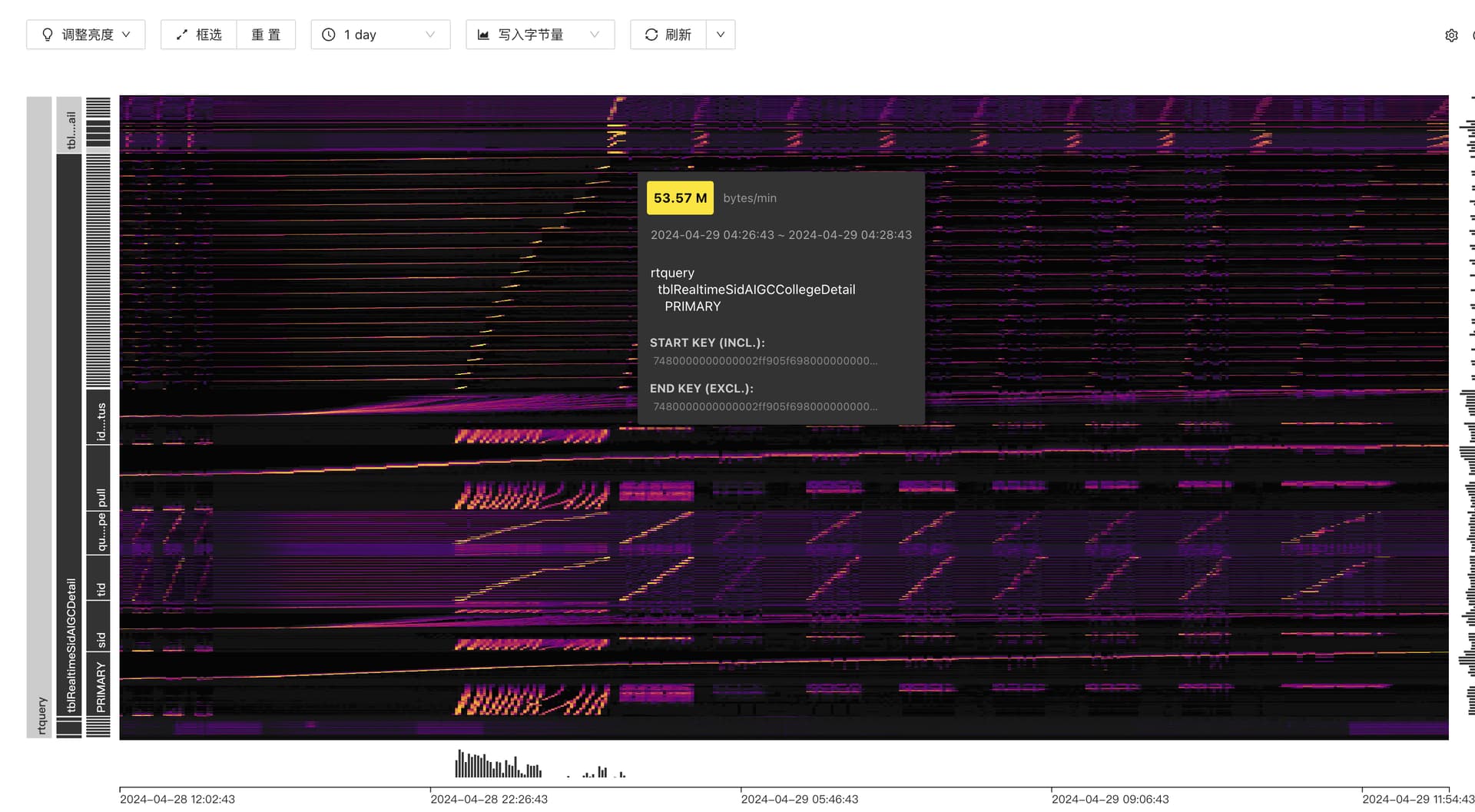Click PRIMARY inside the tooltip

click(692, 307)
